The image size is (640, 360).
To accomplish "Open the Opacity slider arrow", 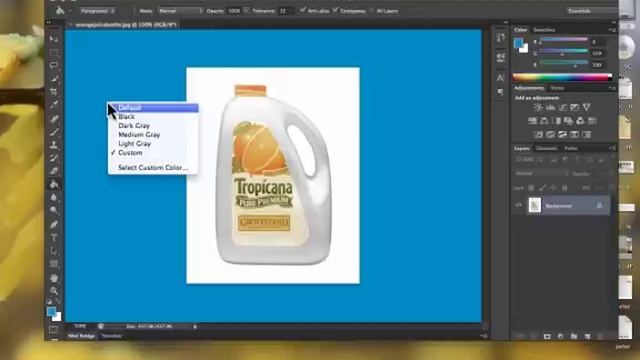I will tap(246, 11).
